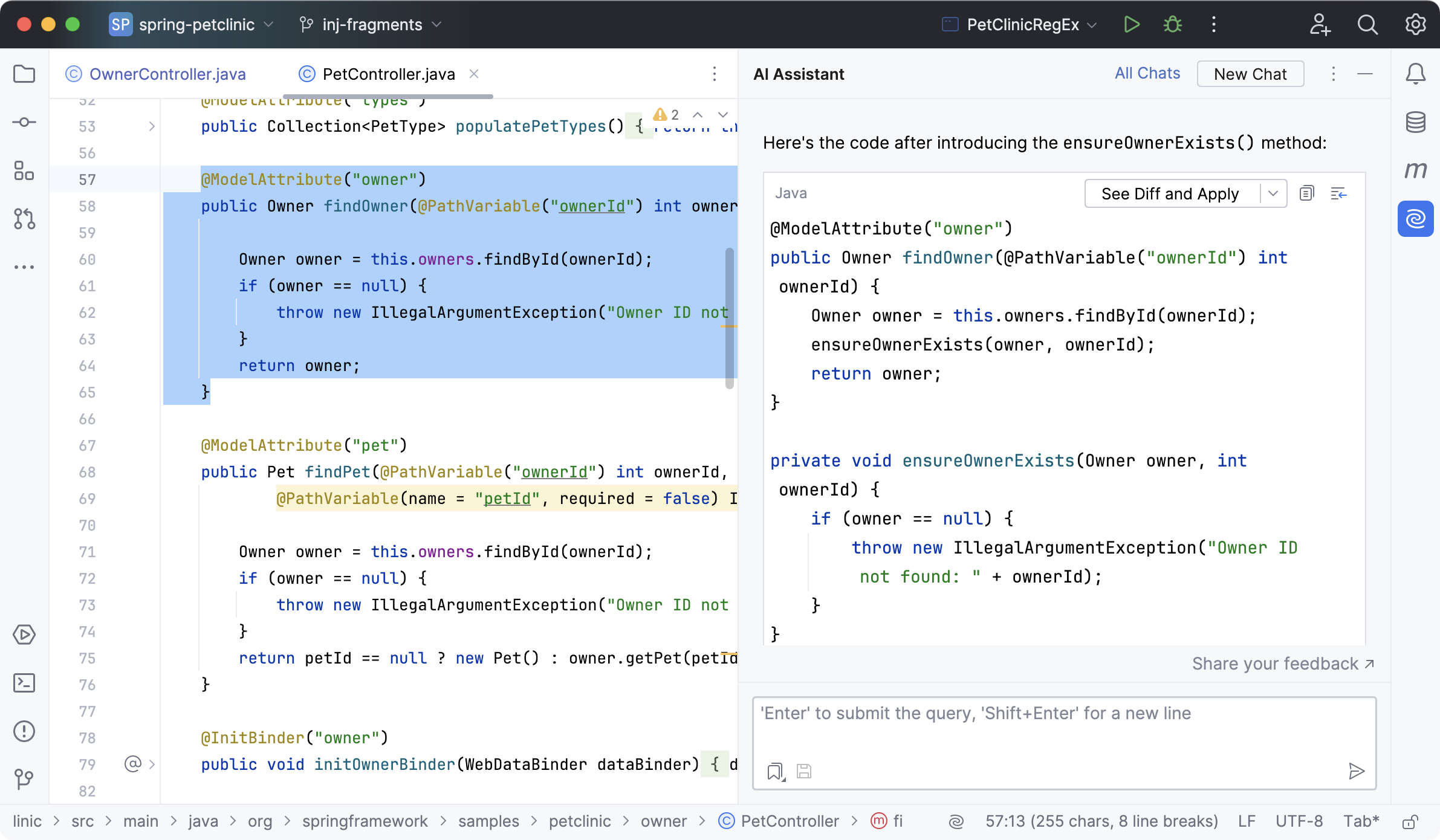
Task: Change LF line separator in status bar
Action: coord(1247,821)
